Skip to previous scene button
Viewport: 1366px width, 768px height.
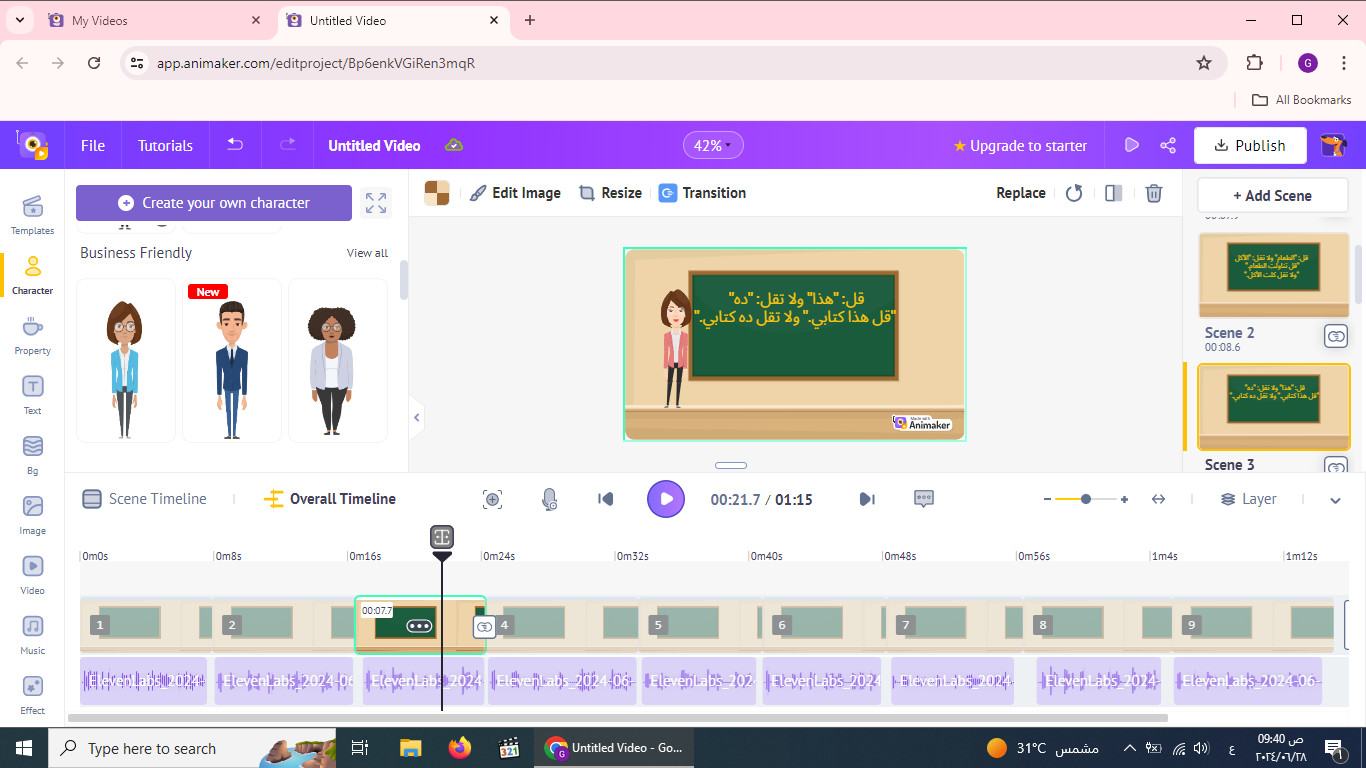[x=605, y=499]
